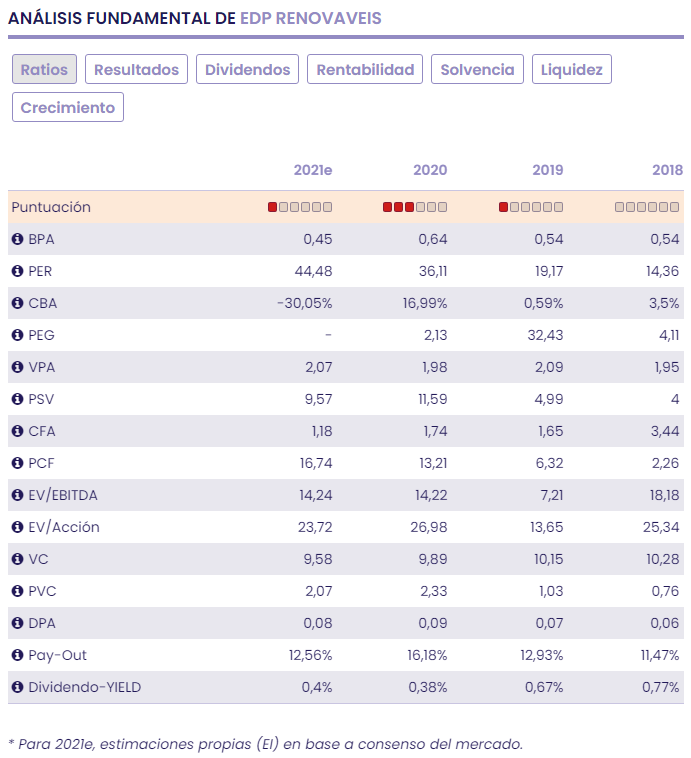Click the EV/EBITDA info icon
The image size is (691, 758).
17,495
